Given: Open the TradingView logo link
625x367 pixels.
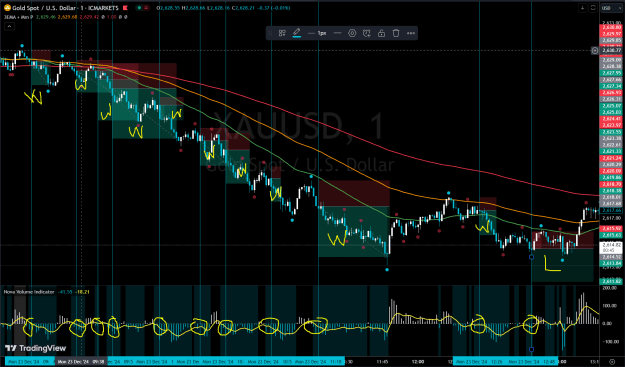Looking at the screenshot, I should (x=35, y=348).
